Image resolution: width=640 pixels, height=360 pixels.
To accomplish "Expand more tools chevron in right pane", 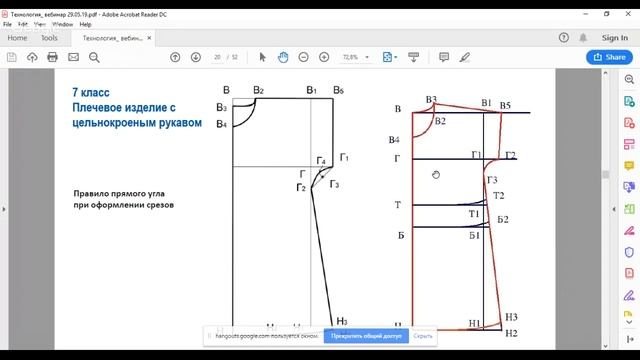I will pyautogui.click(x=629, y=322).
